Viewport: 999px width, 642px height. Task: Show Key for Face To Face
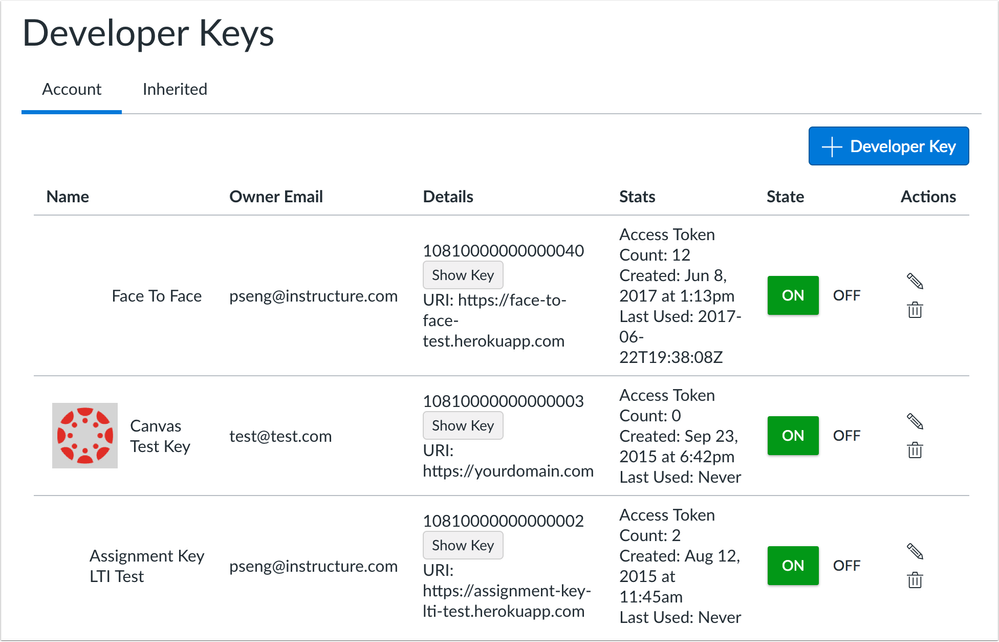click(x=462, y=275)
